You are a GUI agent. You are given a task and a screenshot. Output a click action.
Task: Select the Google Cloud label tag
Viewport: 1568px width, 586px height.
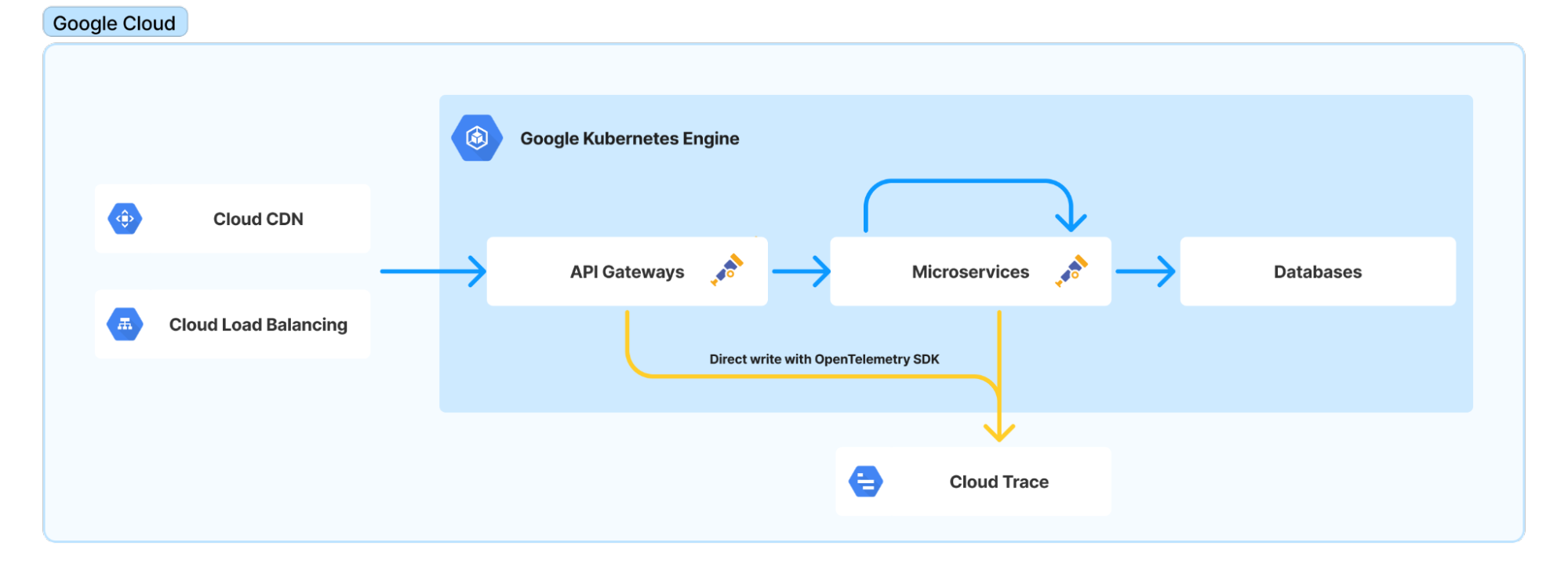click(115, 22)
